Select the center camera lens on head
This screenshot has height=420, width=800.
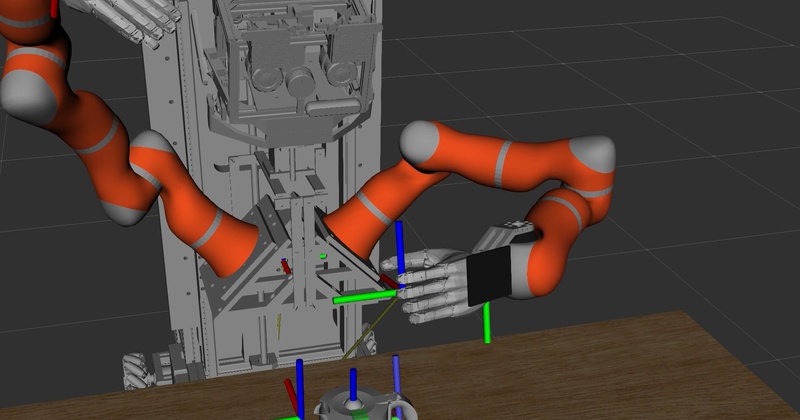coord(299,82)
